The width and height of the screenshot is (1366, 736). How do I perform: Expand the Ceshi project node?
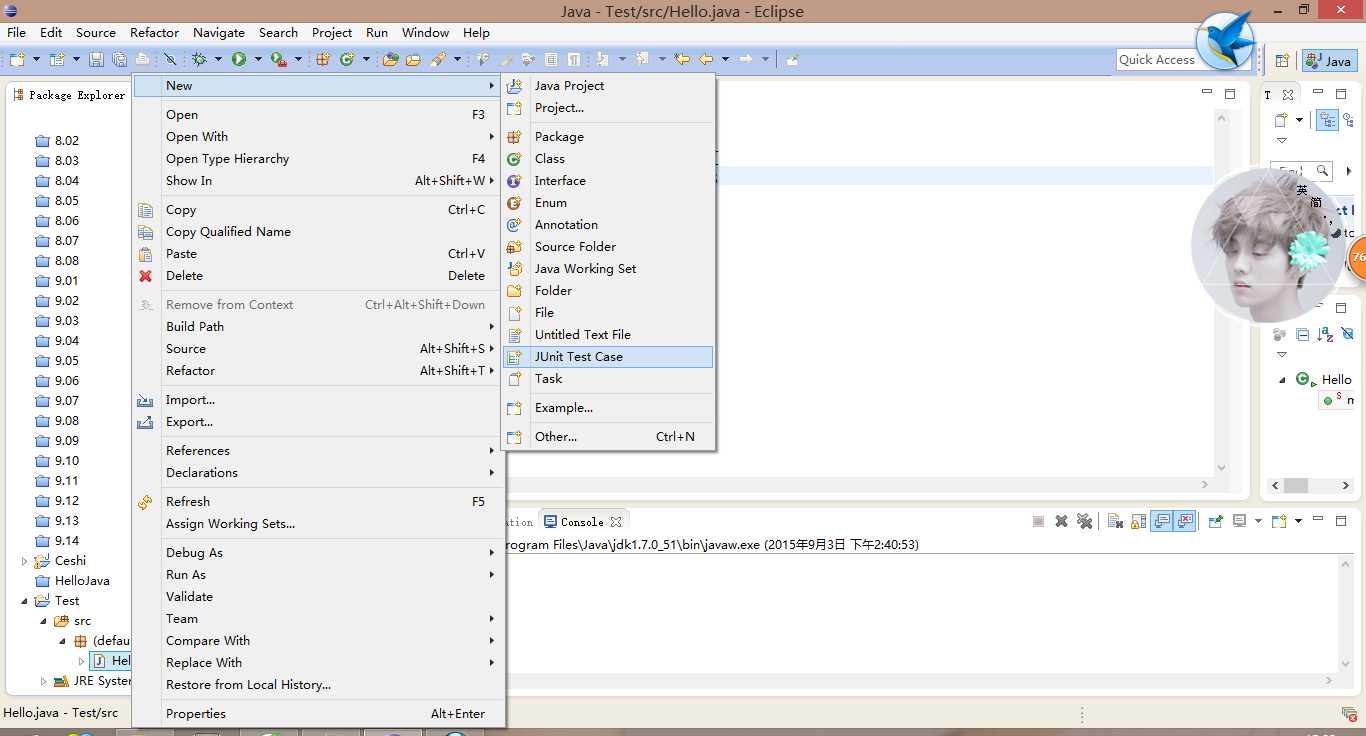pos(24,561)
